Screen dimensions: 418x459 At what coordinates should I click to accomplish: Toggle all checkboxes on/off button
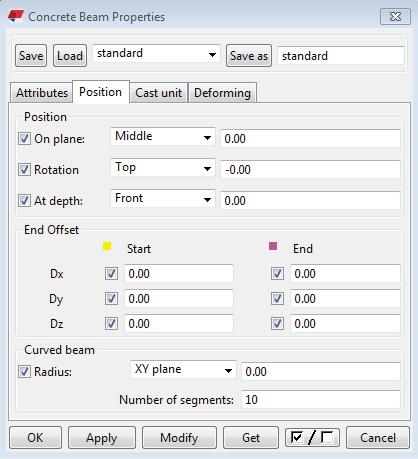[x=312, y=437]
